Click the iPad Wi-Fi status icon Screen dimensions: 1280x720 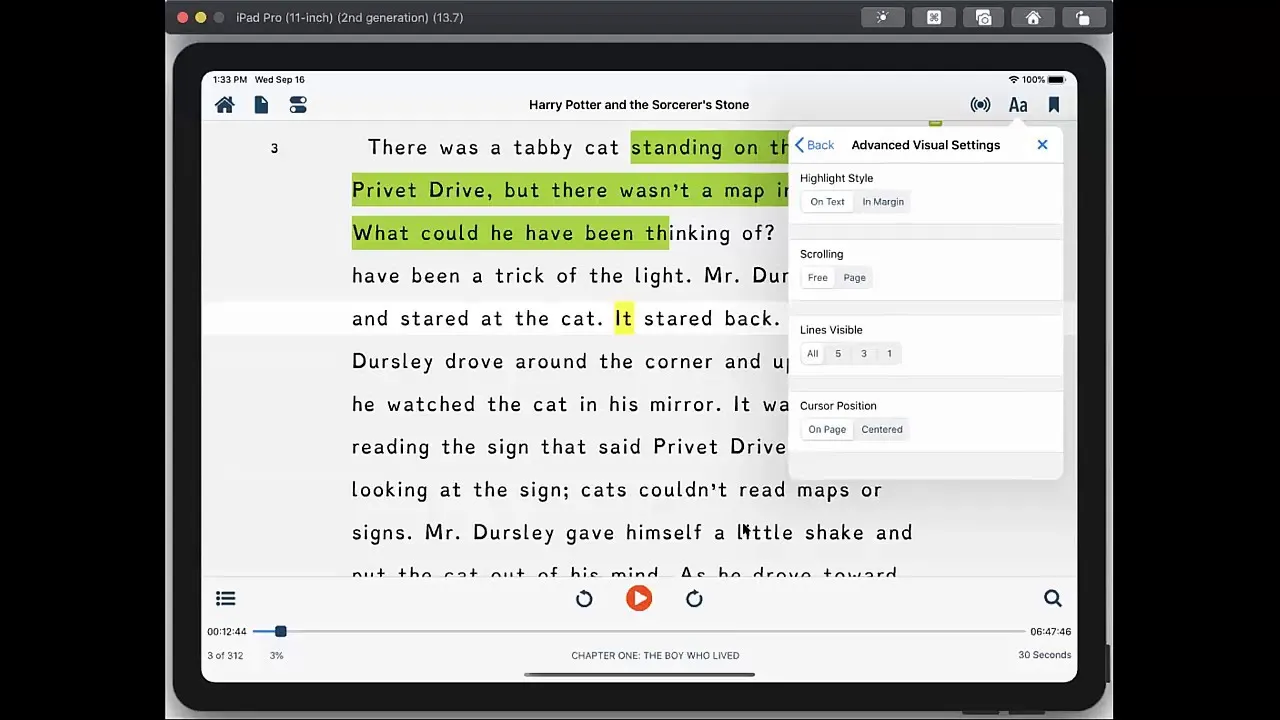pyautogui.click(x=1013, y=80)
